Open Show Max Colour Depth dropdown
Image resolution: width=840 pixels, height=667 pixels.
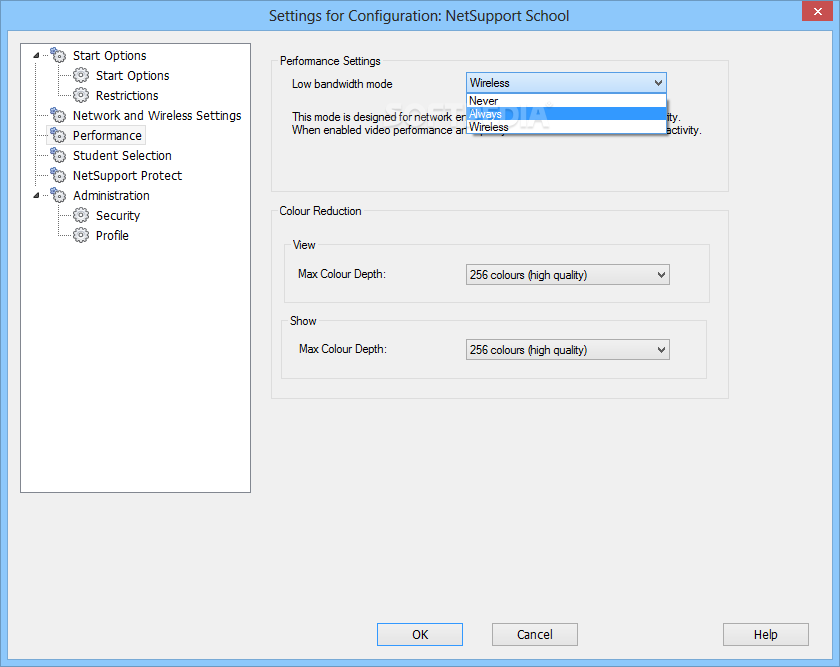pos(568,350)
